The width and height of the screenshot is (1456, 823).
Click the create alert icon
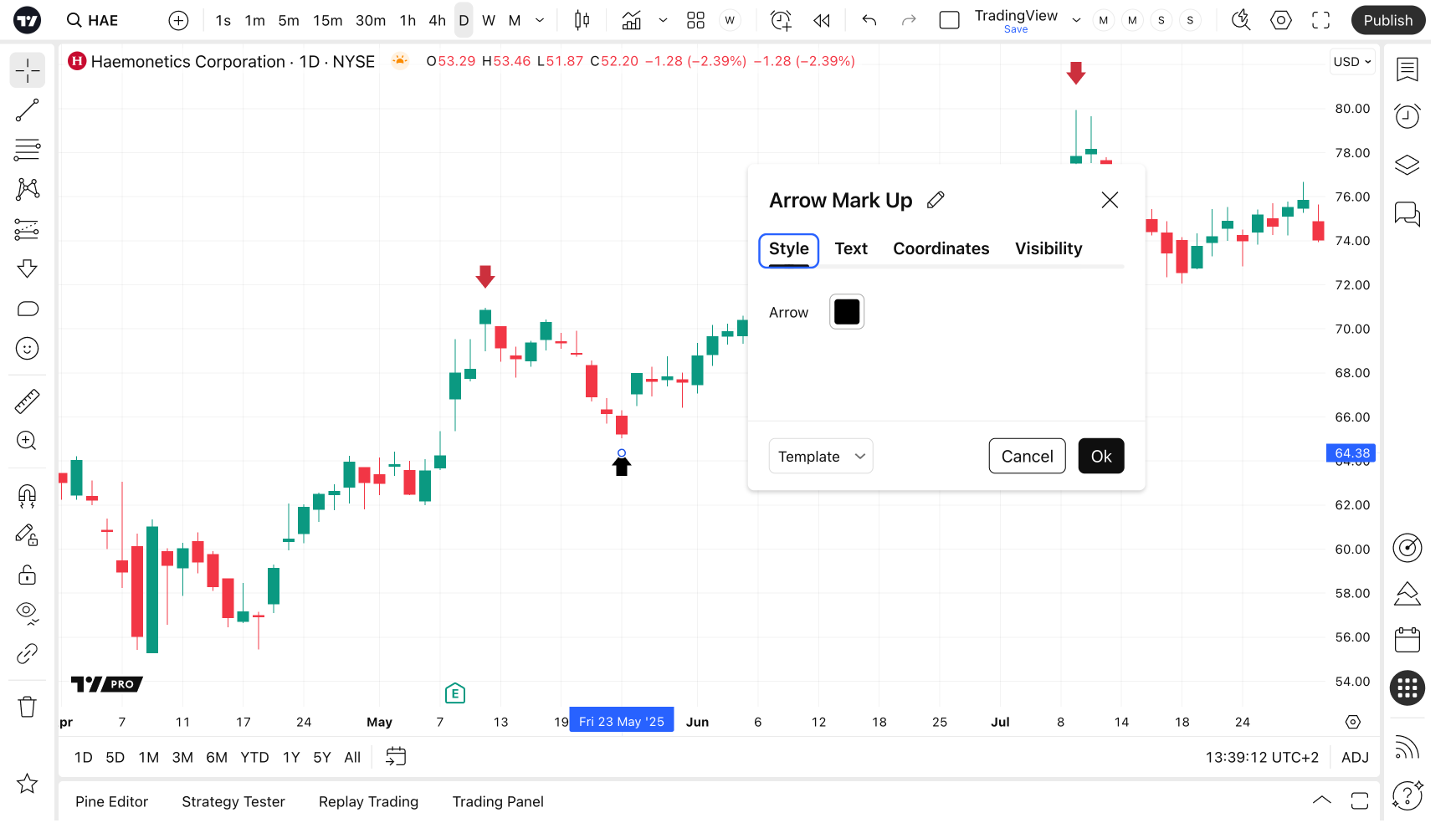click(781, 20)
